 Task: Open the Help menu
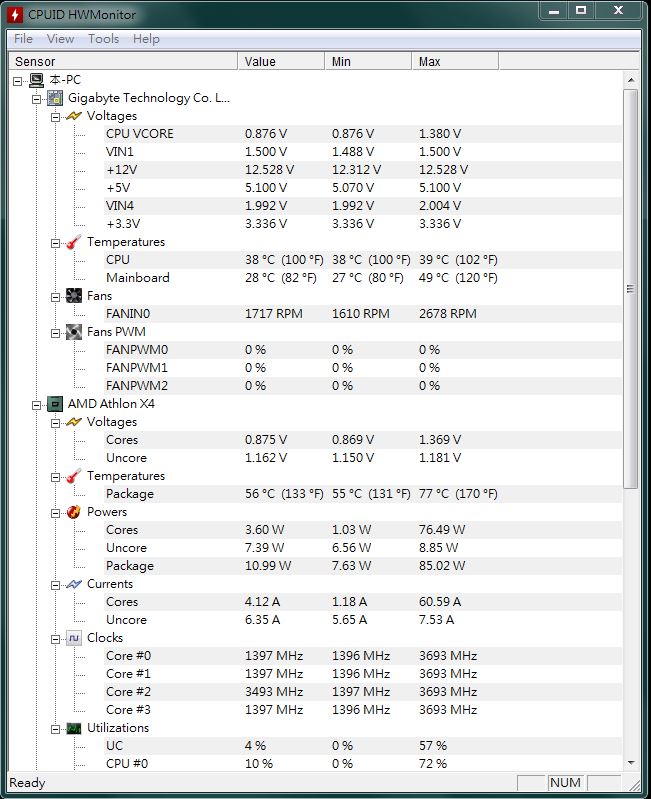146,39
